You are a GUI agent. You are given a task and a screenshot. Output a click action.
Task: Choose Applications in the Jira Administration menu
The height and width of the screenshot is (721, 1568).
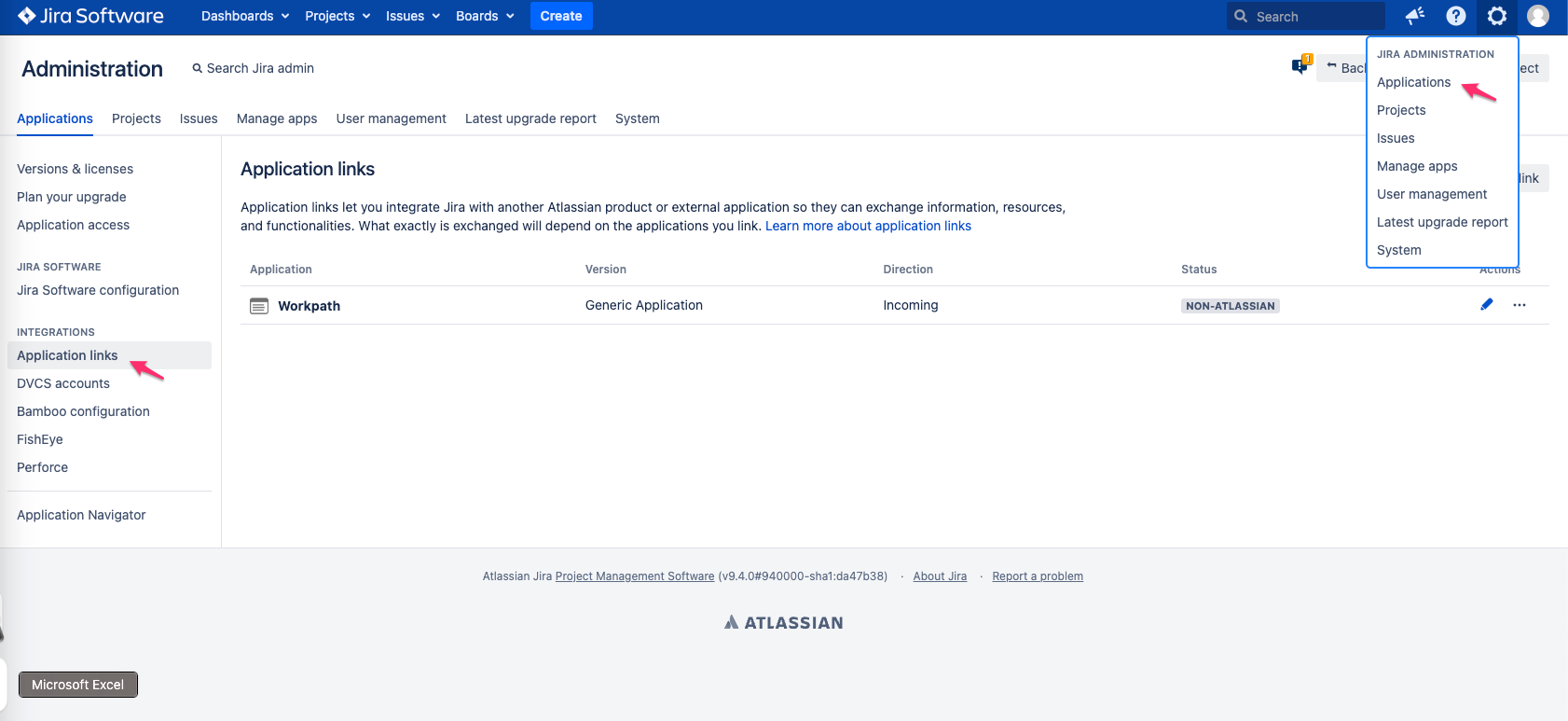(x=1413, y=82)
